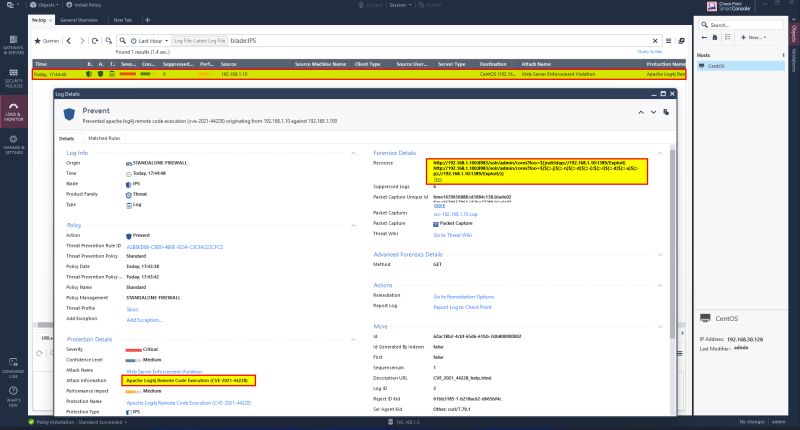800x430 pixels.
Task: Go back in the objects panel
Action: (704, 37)
